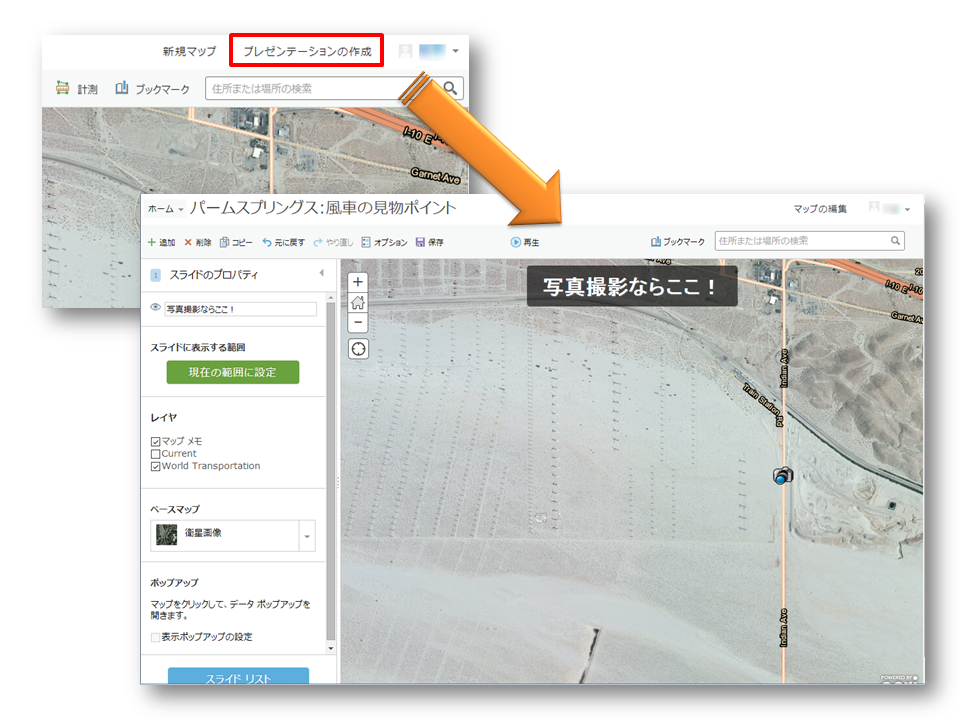The image size is (960, 720).
Task: Click 元に戻す (undo) in the toolbar
Action: point(283,242)
